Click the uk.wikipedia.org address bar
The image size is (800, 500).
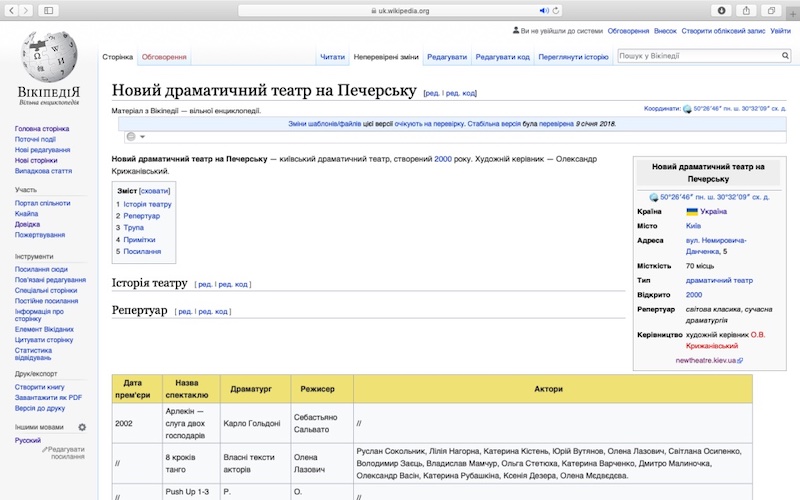tap(400, 11)
